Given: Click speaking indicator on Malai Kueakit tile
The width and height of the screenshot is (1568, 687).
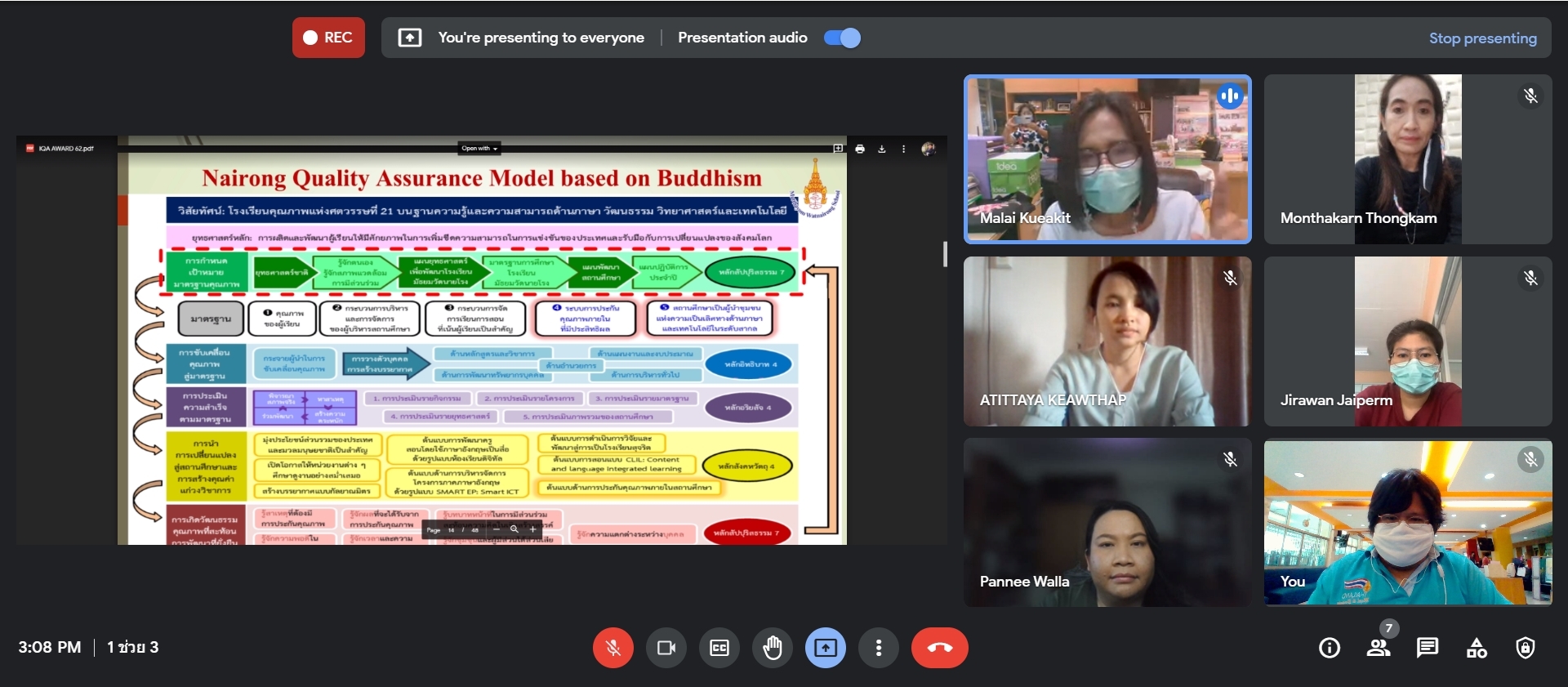Looking at the screenshot, I should [x=1230, y=96].
